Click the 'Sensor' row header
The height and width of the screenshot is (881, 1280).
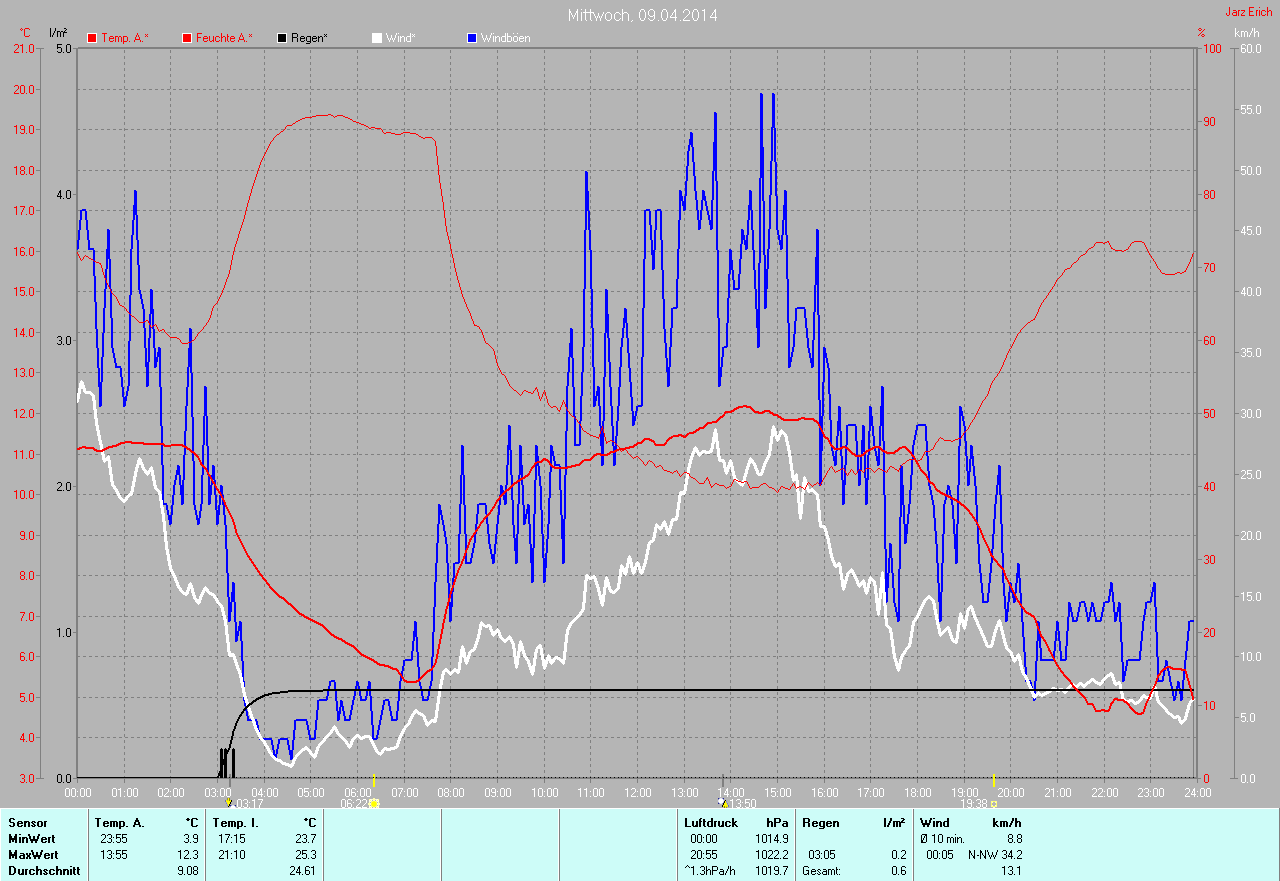(x=27, y=823)
